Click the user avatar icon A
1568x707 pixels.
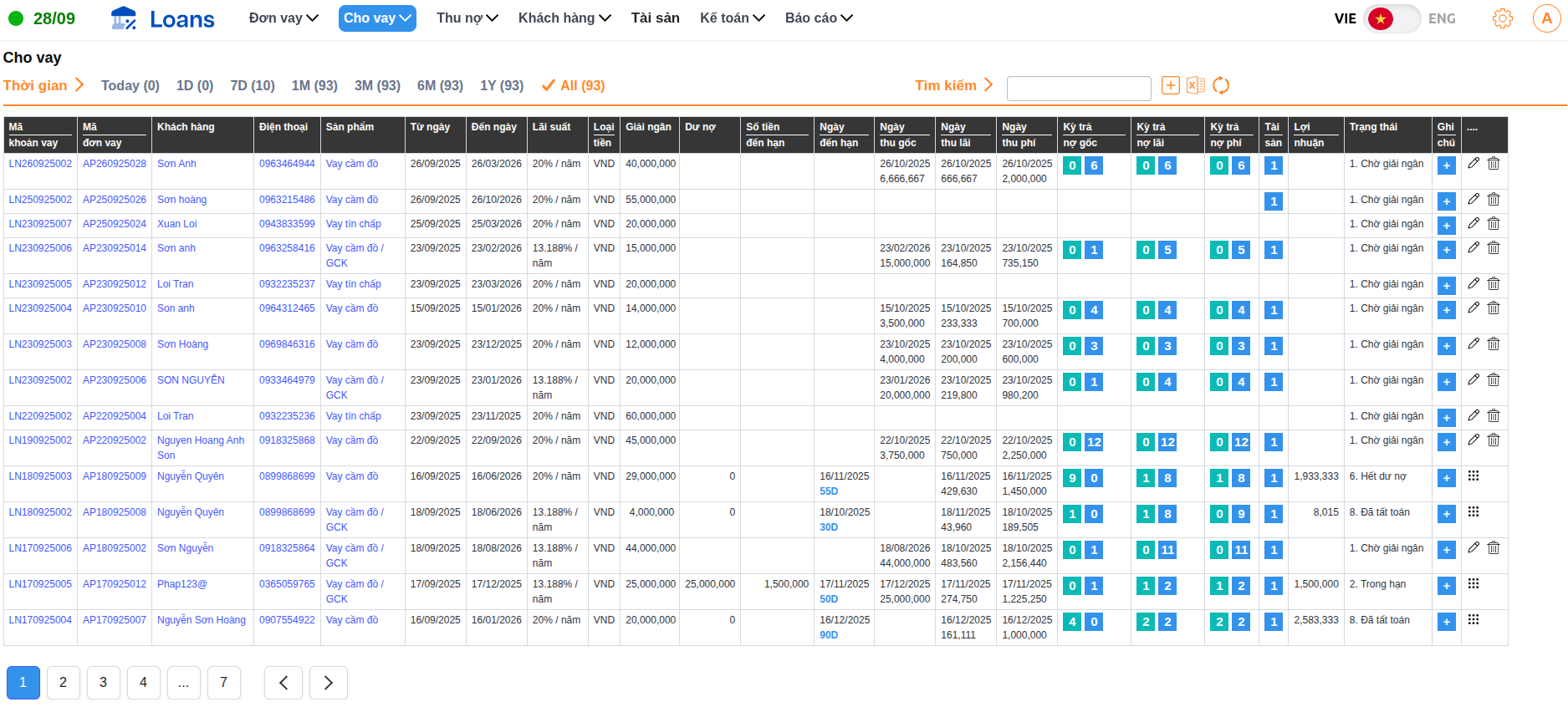[x=1546, y=18]
